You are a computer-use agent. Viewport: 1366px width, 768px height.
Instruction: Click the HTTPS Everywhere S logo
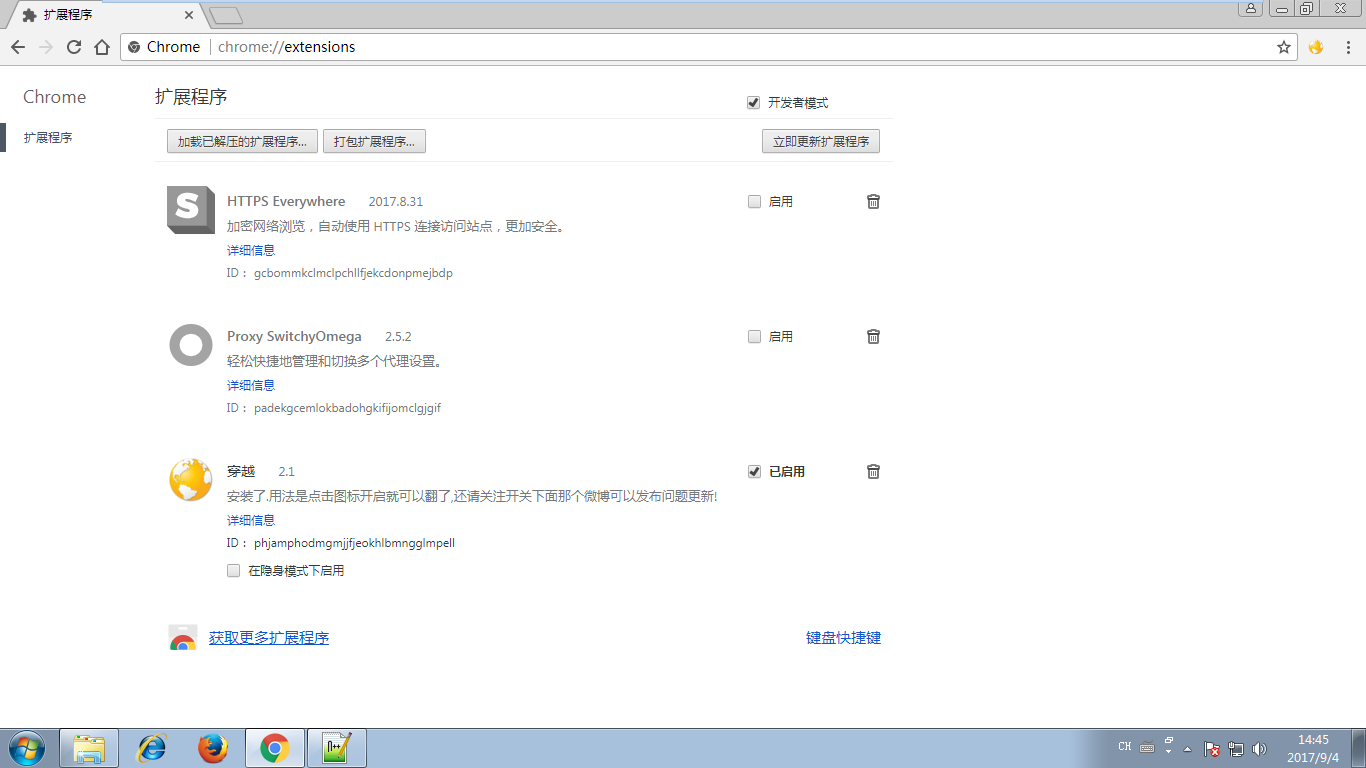pyautogui.click(x=190, y=209)
